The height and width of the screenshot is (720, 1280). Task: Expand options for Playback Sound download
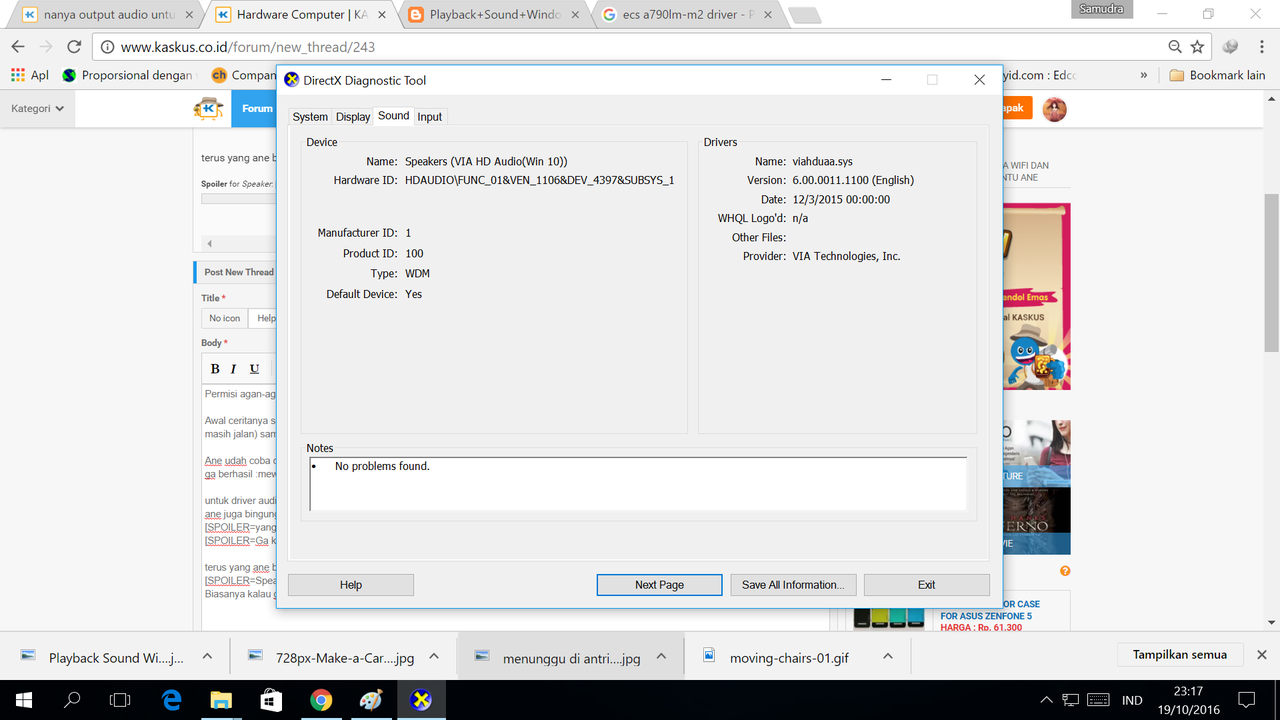point(207,657)
